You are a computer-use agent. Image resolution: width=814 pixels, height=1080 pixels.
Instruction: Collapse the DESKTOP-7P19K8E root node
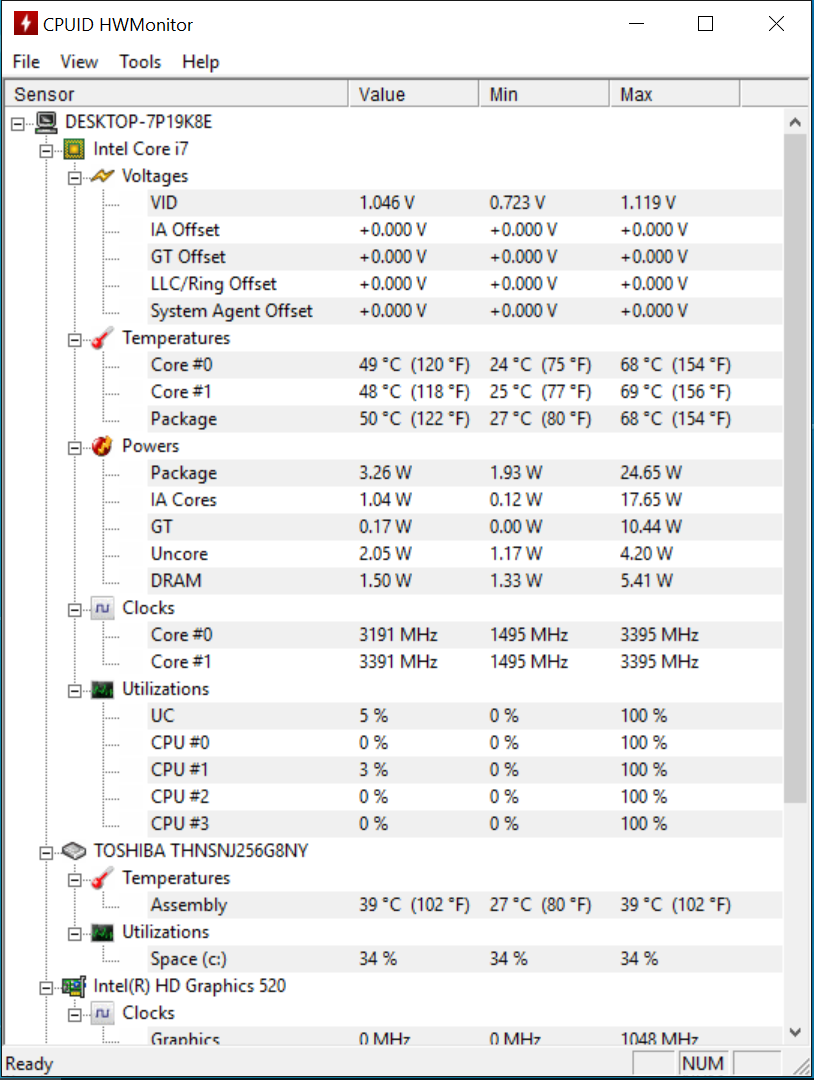[x=18, y=123]
